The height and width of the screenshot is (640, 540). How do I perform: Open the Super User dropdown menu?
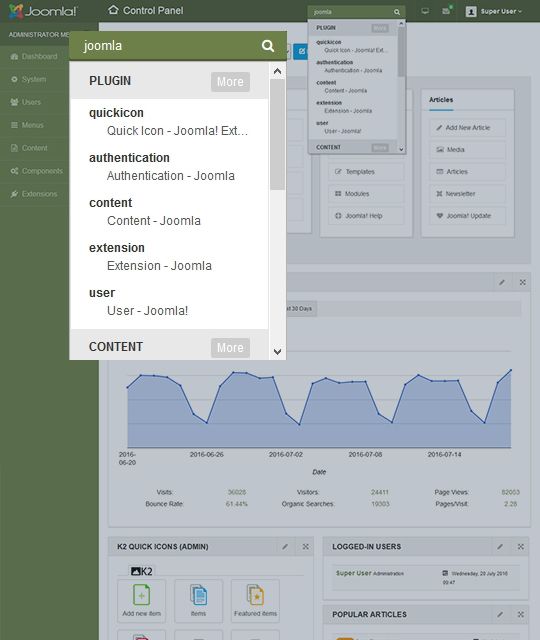[x=501, y=11]
